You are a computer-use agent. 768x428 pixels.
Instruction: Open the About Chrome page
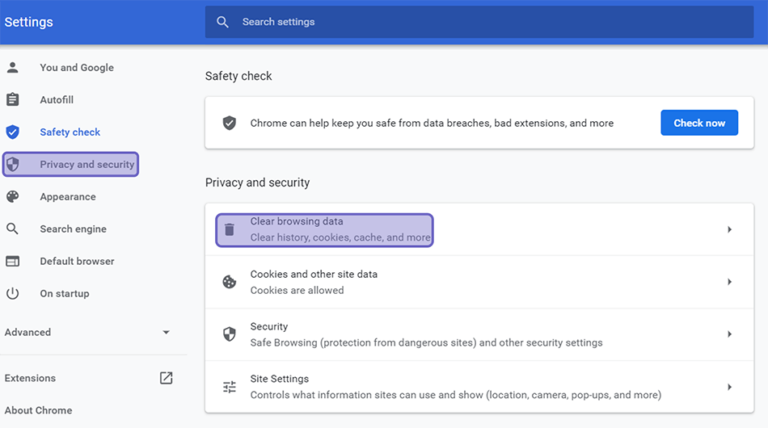tap(38, 410)
